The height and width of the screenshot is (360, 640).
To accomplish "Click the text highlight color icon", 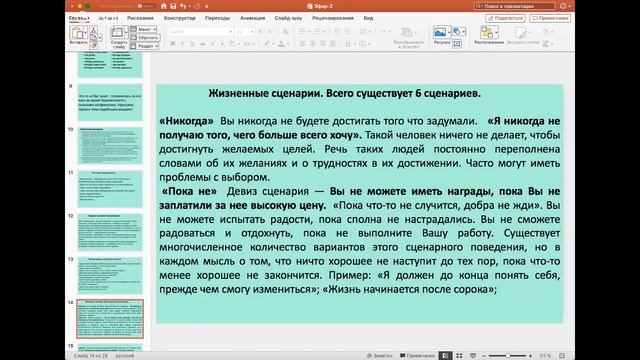I will (x=267, y=44).
